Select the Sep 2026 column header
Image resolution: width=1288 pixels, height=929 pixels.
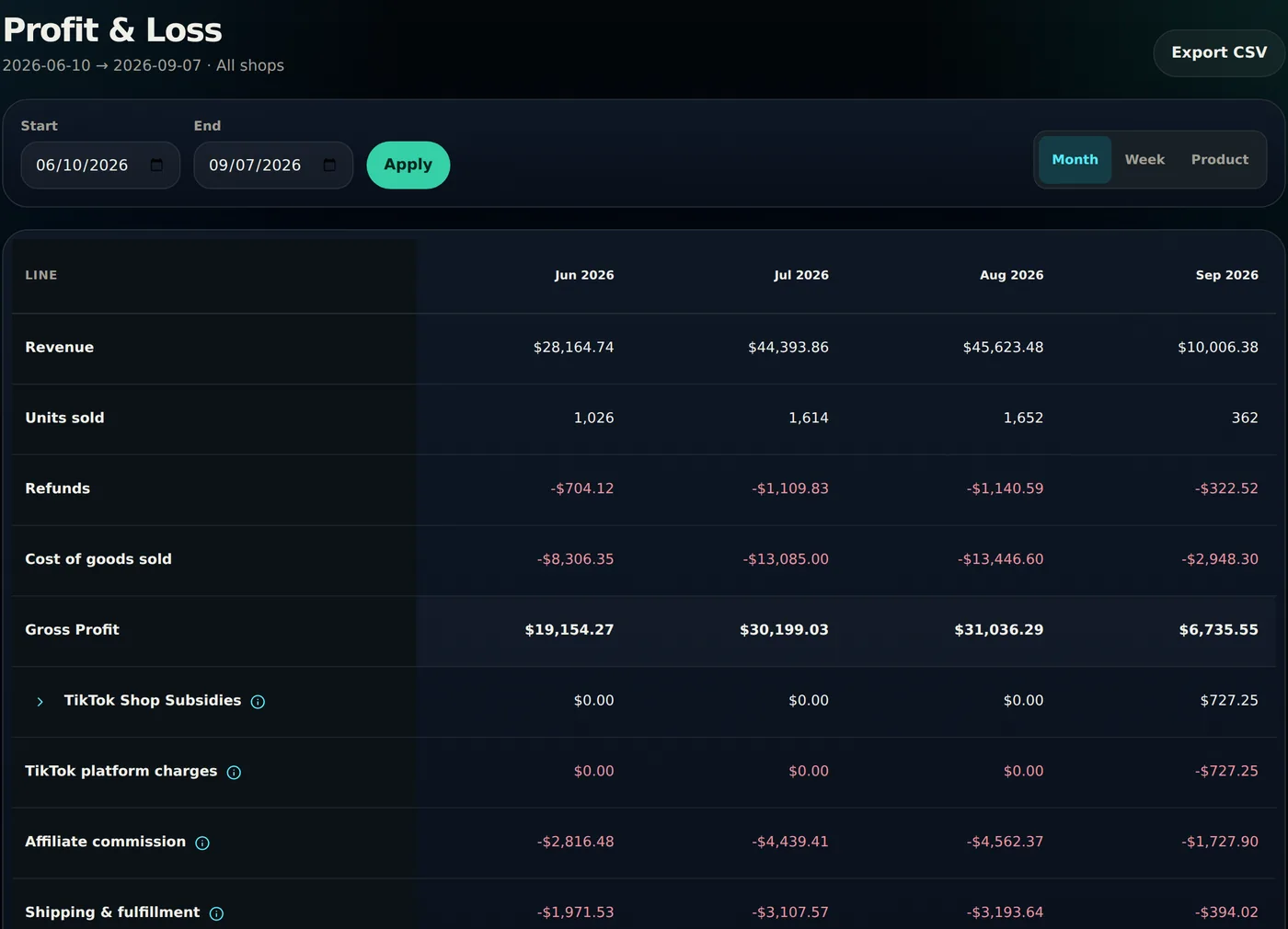[x=1226, y=275]
